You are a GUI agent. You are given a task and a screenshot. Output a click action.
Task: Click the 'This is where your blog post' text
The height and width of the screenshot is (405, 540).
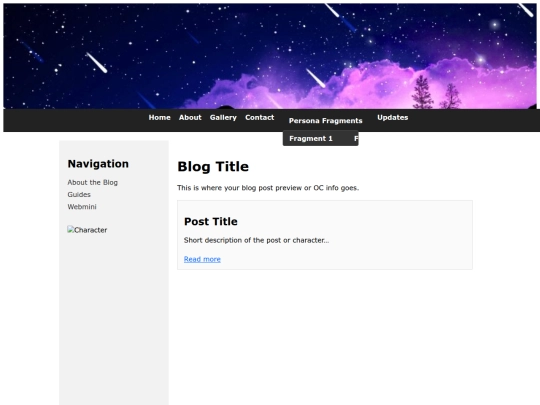click(x=268, y=188)
